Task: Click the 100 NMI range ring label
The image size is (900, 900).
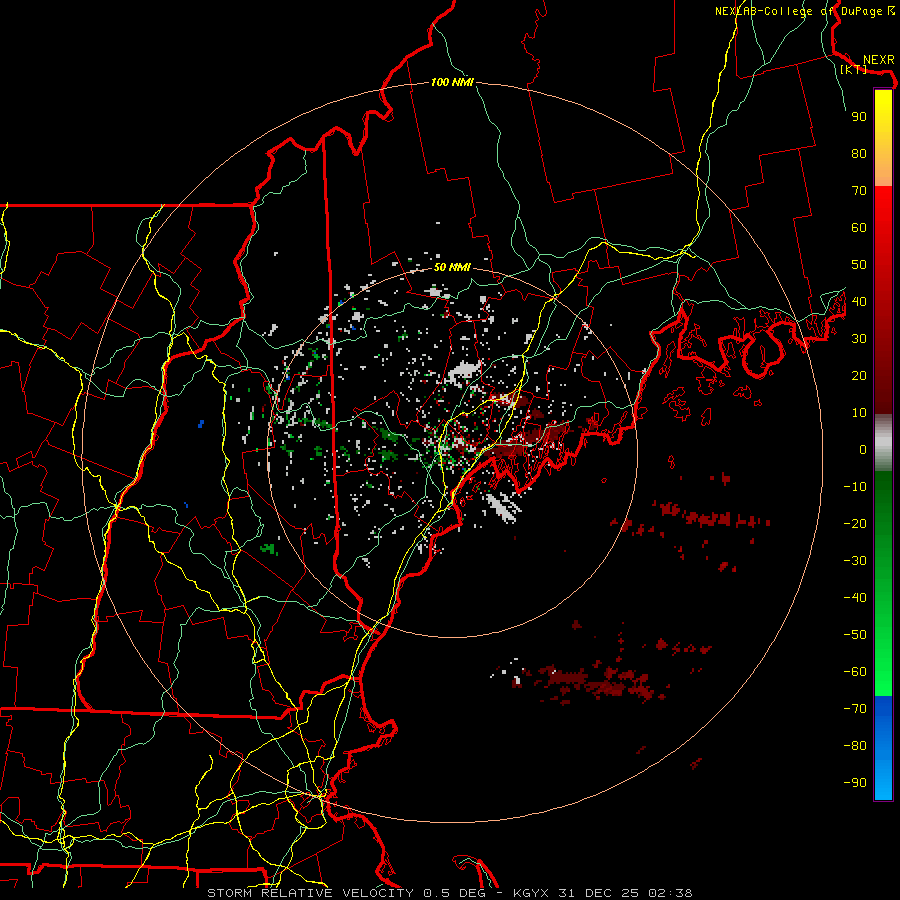Action: (x=452, y=83)
